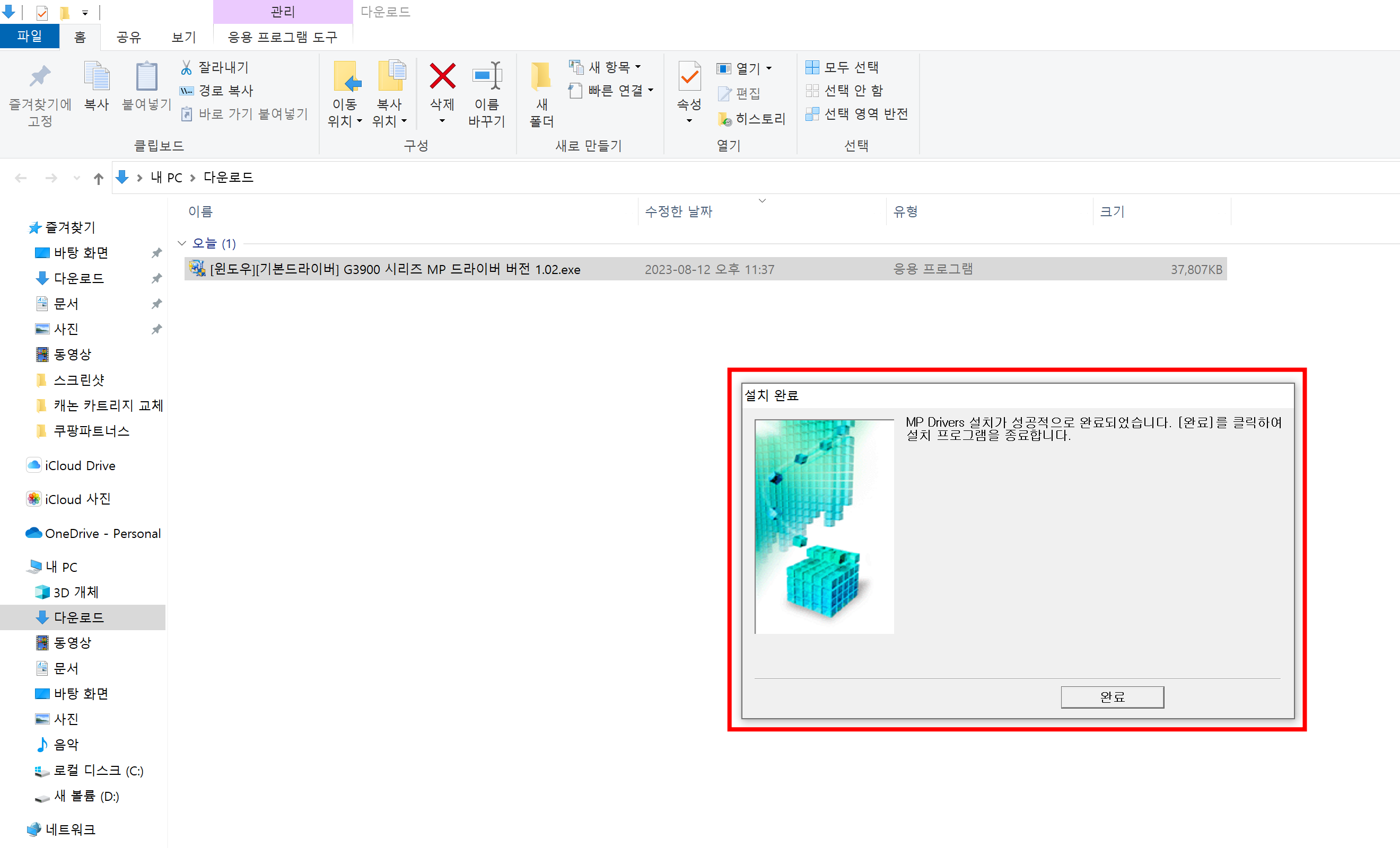The image size is (1400, 848).
Task: Click the Copy icon in the Clipboard group
Action: (x=97, y=77)
